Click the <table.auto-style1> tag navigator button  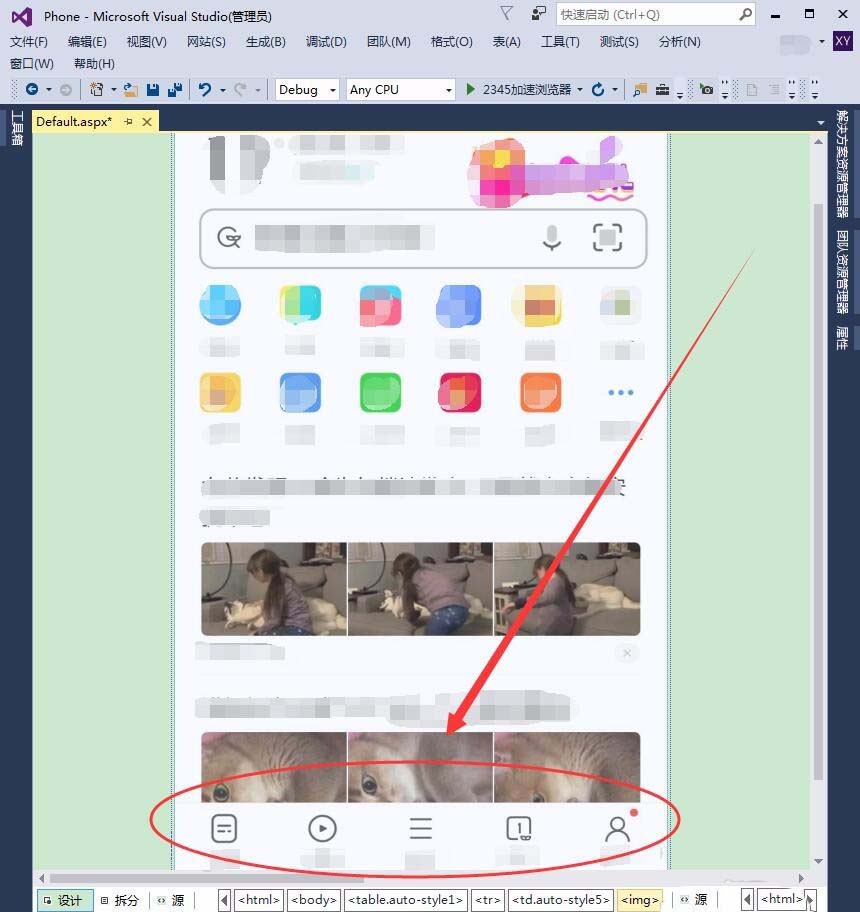(405, 899)
